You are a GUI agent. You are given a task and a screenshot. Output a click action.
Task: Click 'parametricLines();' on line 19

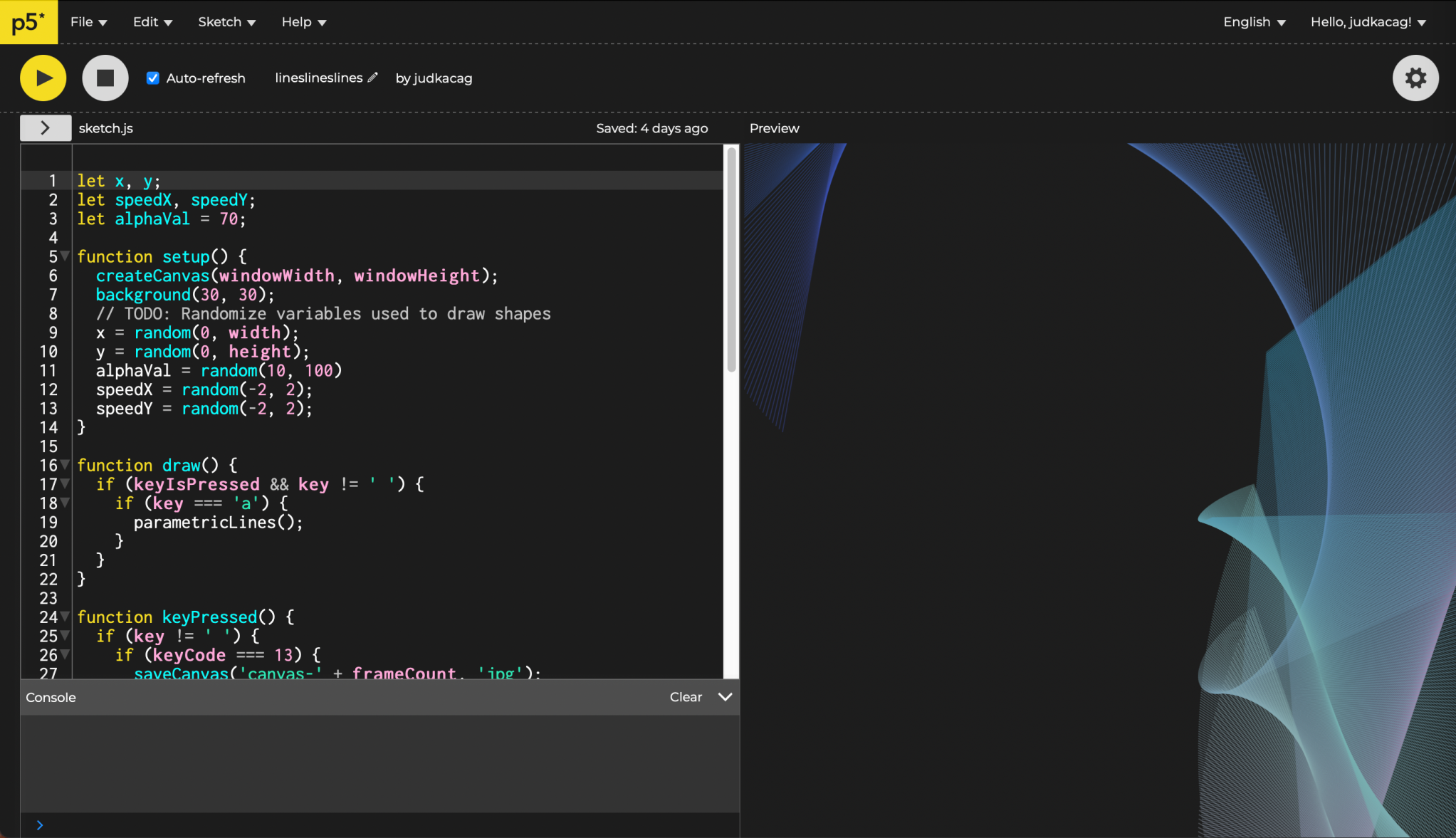[x=218, y=522]
